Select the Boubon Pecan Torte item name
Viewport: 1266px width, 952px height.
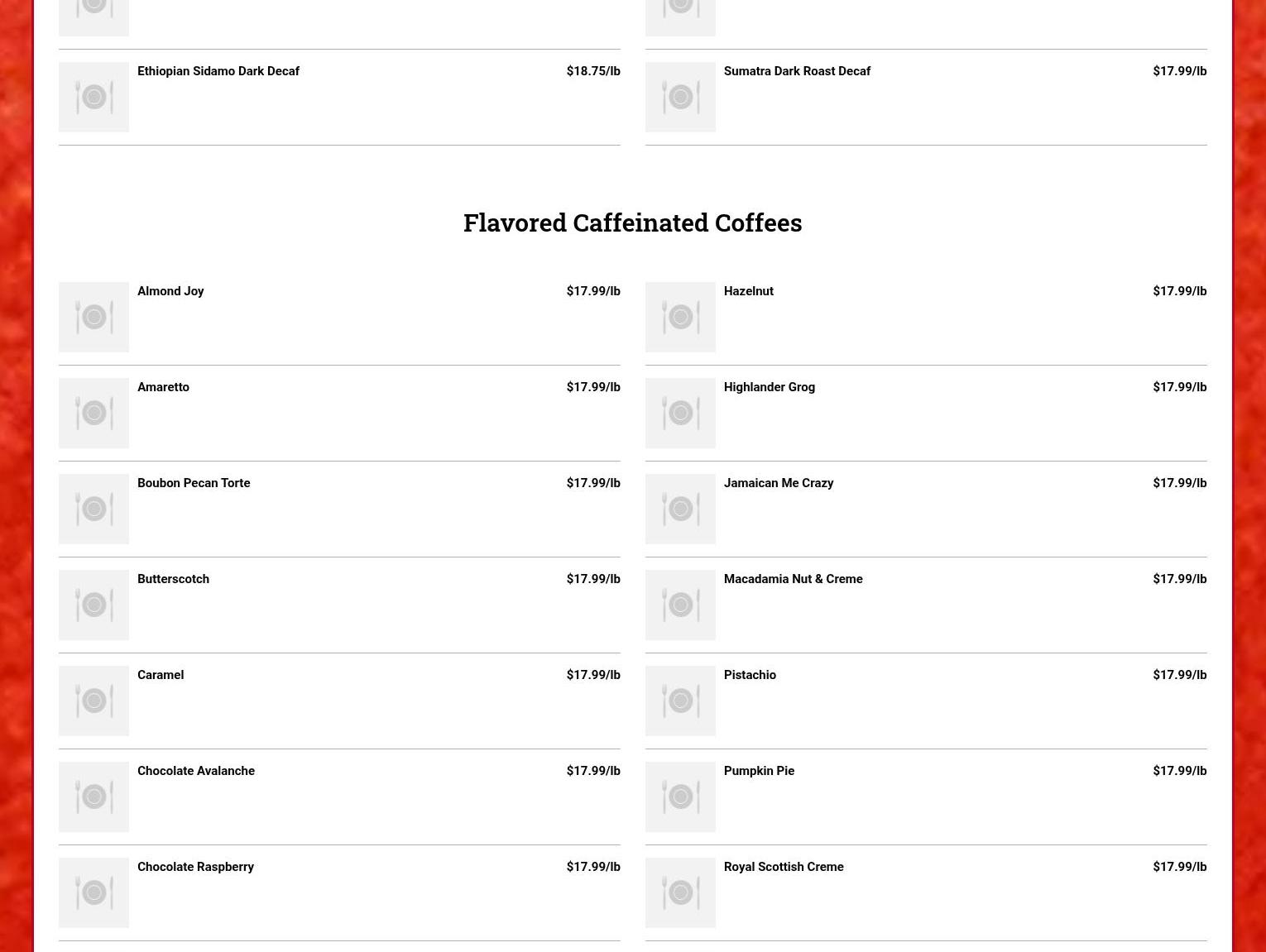pyautogui.click(x=194, y=483)
